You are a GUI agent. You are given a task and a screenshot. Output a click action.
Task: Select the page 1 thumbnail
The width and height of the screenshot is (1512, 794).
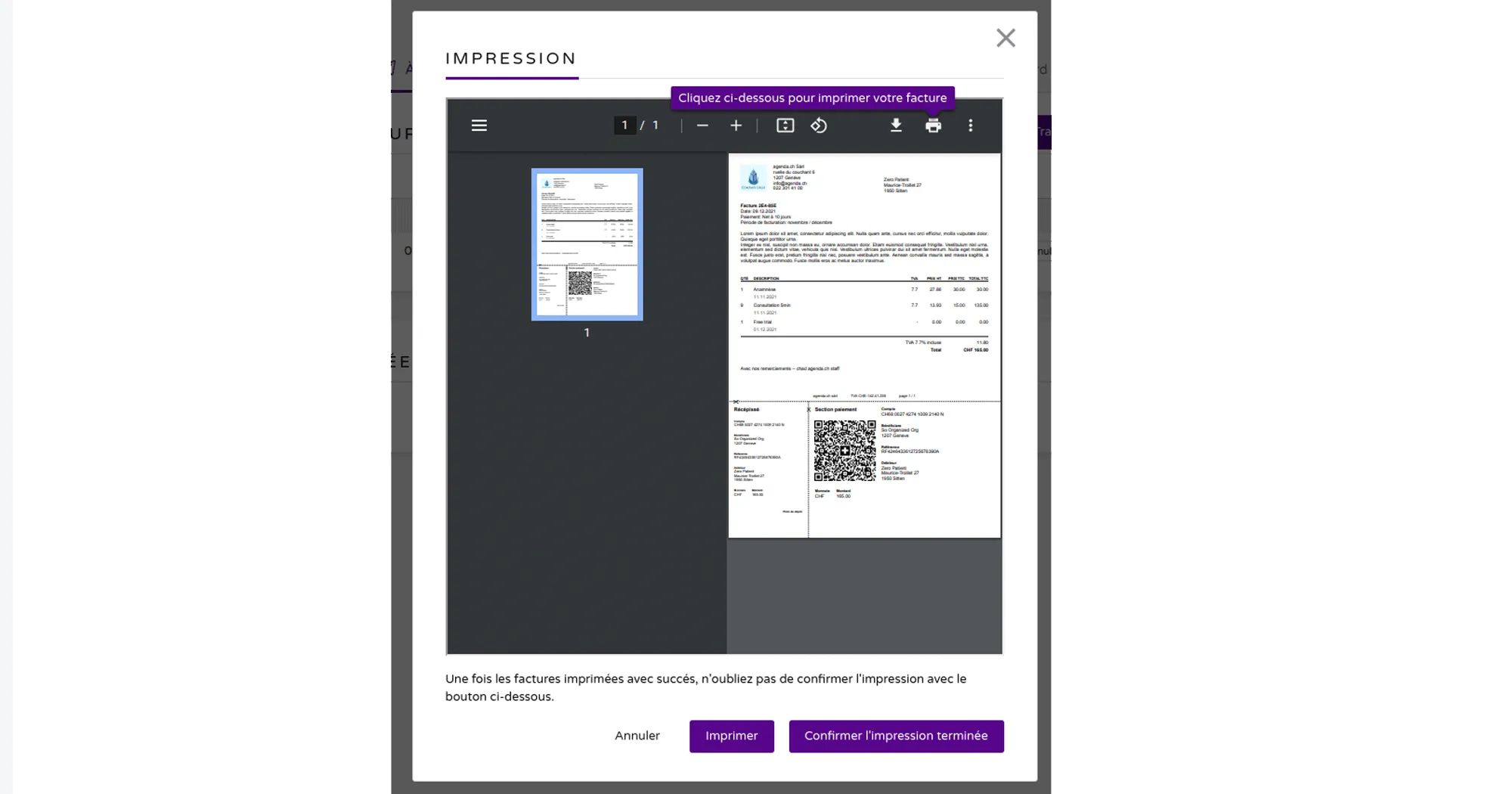point(587,244)
